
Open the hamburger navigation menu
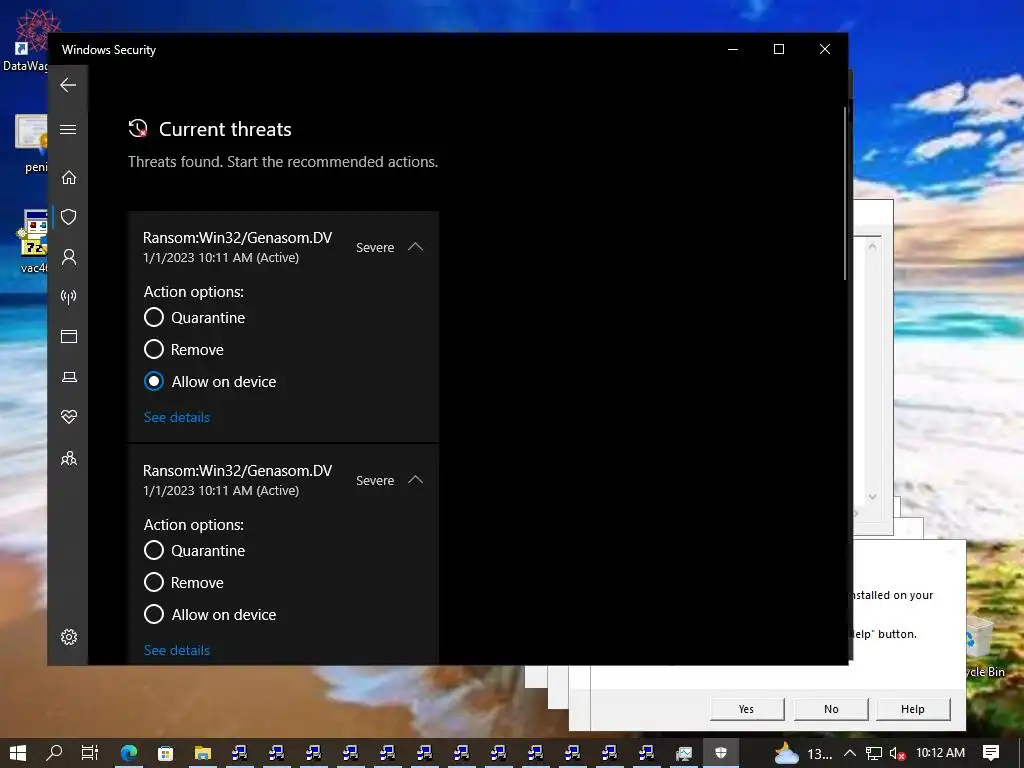(x=68, y=129)
